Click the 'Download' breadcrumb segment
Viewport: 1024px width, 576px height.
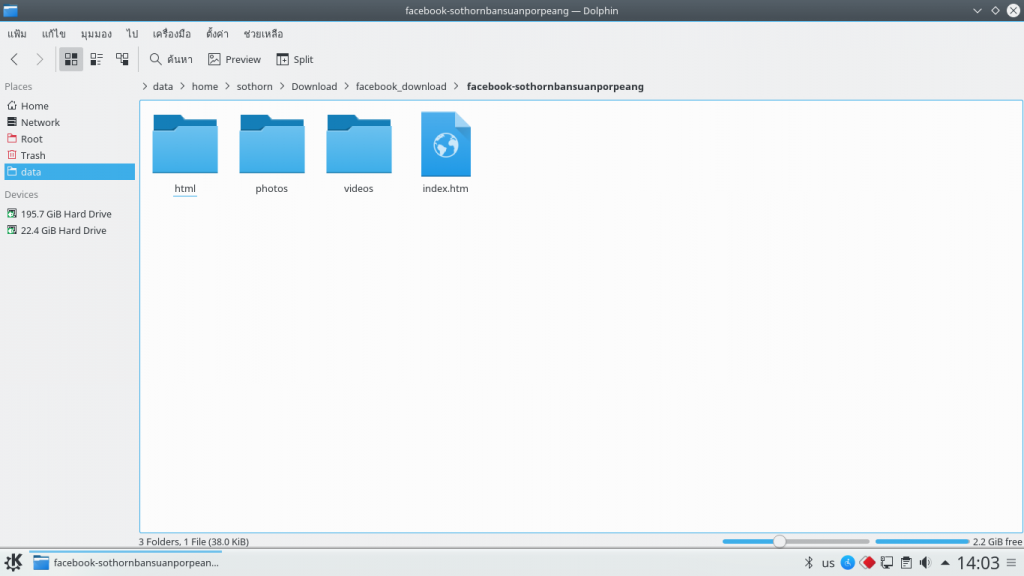314,86
